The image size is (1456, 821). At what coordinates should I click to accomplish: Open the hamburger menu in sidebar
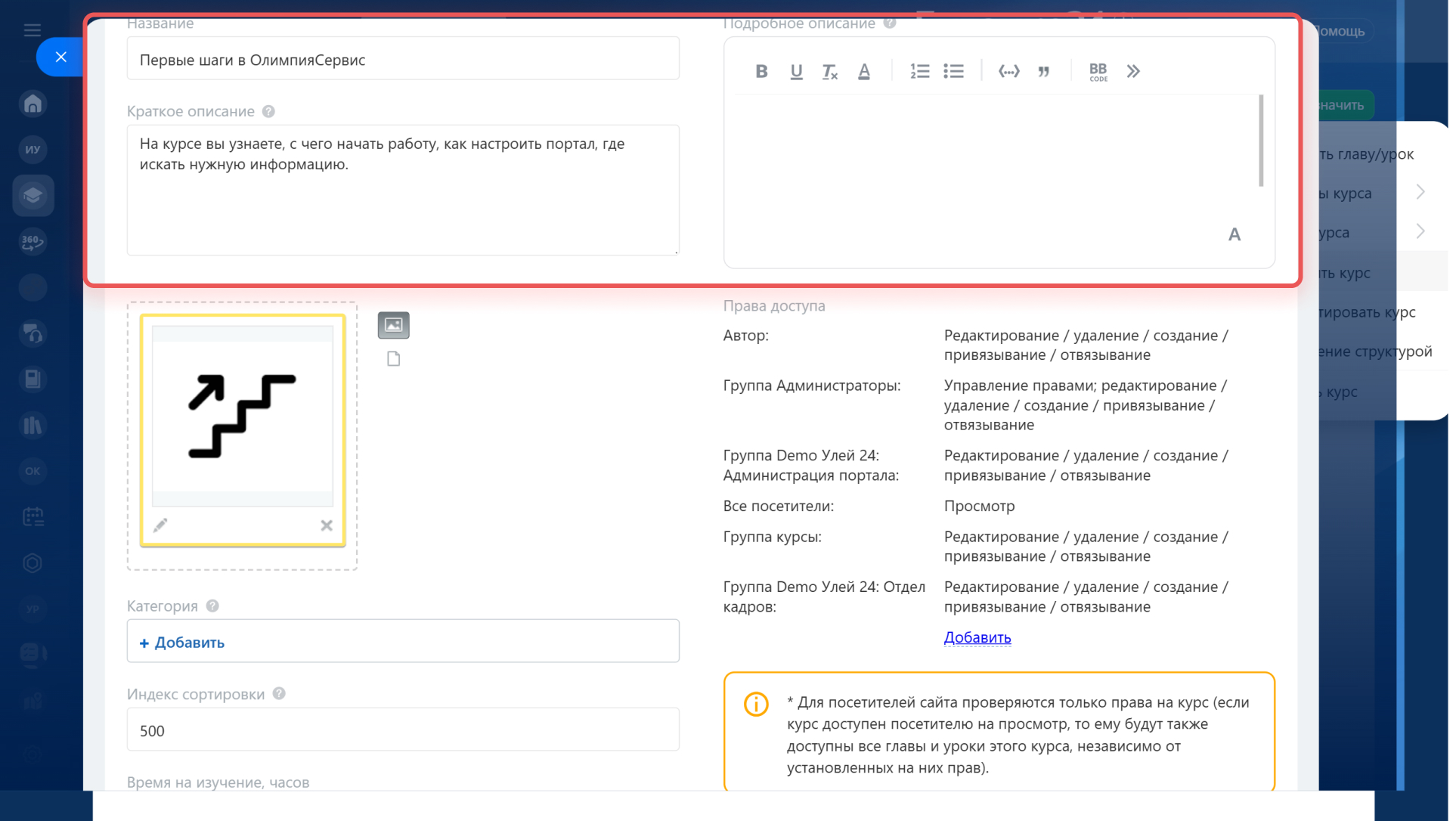click(32, 30)
